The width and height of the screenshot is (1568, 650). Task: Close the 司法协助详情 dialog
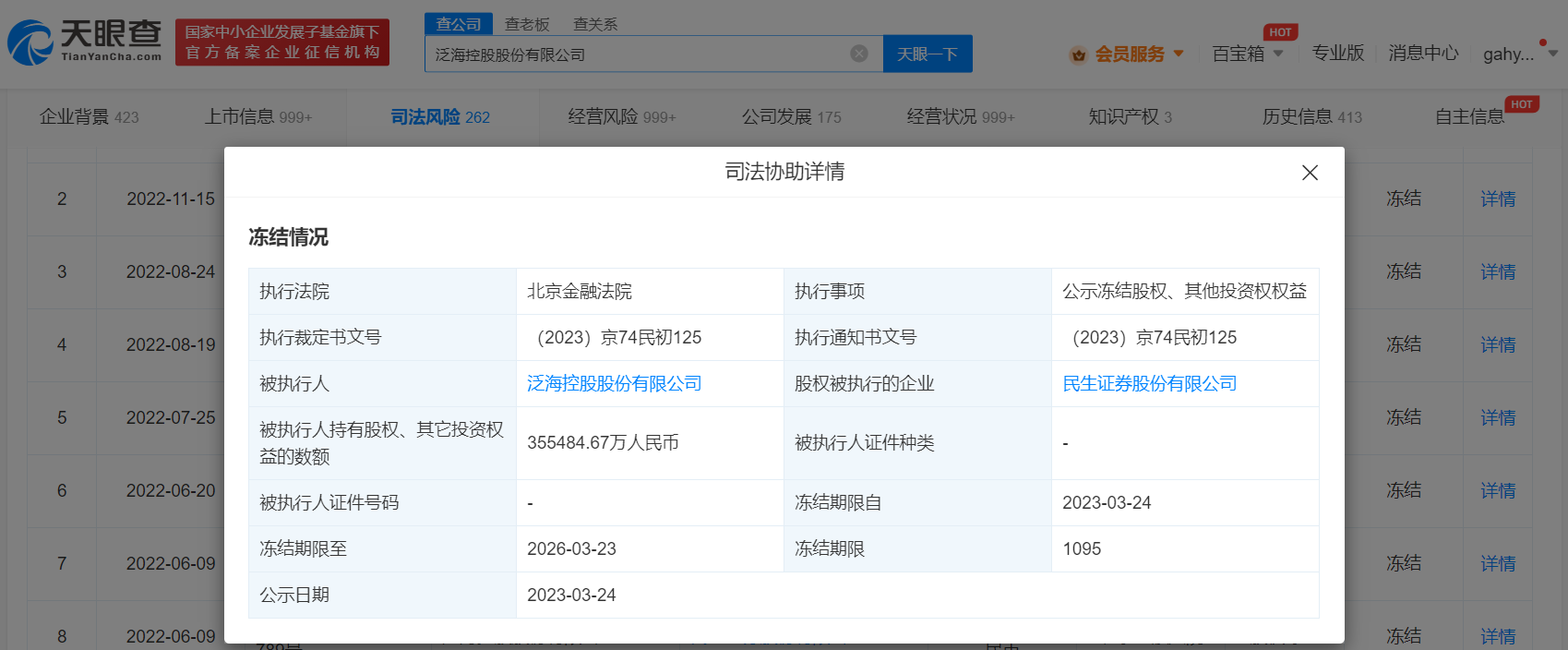1310,173
